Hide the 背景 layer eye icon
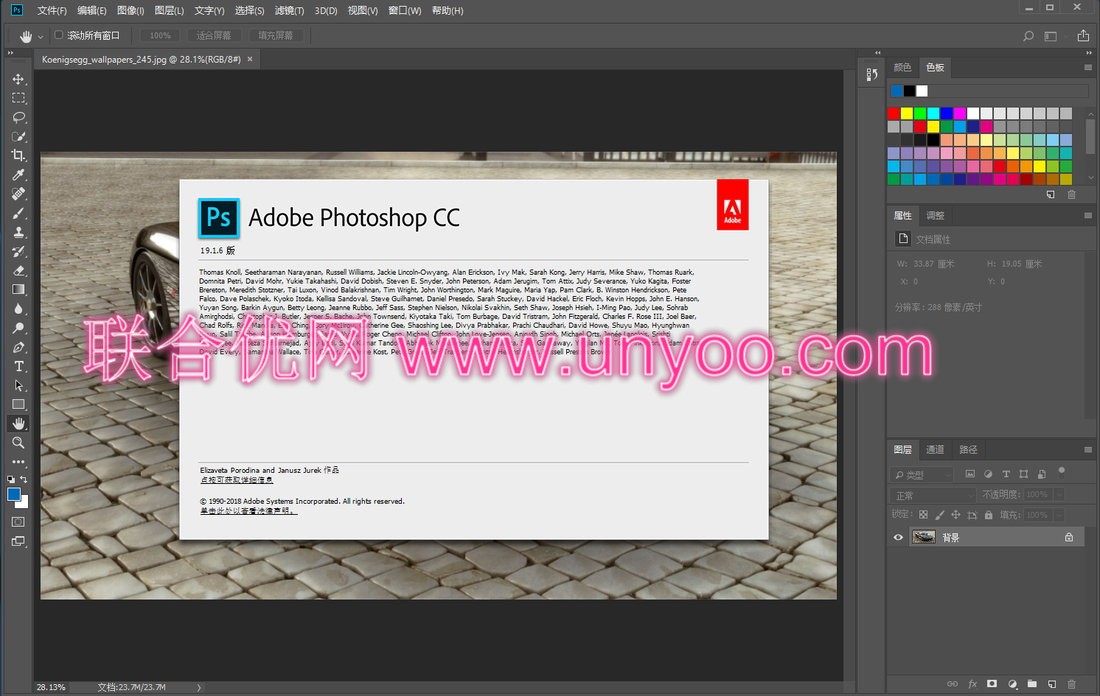Screen dimensions: 1100x696 coord(898,537)
